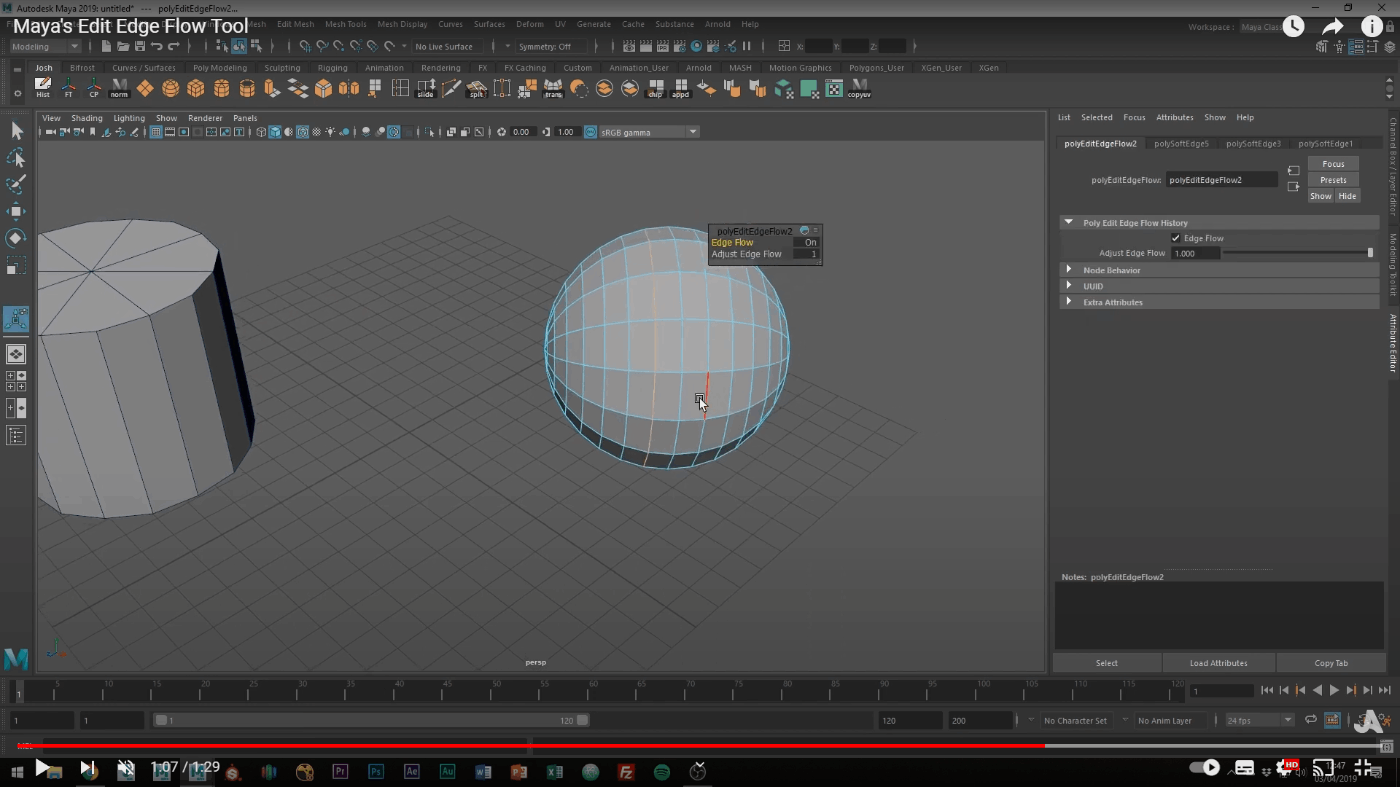The width and height of the screenshot is (1400, 787).
Task: Click the Select button at panel bottom
Action: point(1107,663)
